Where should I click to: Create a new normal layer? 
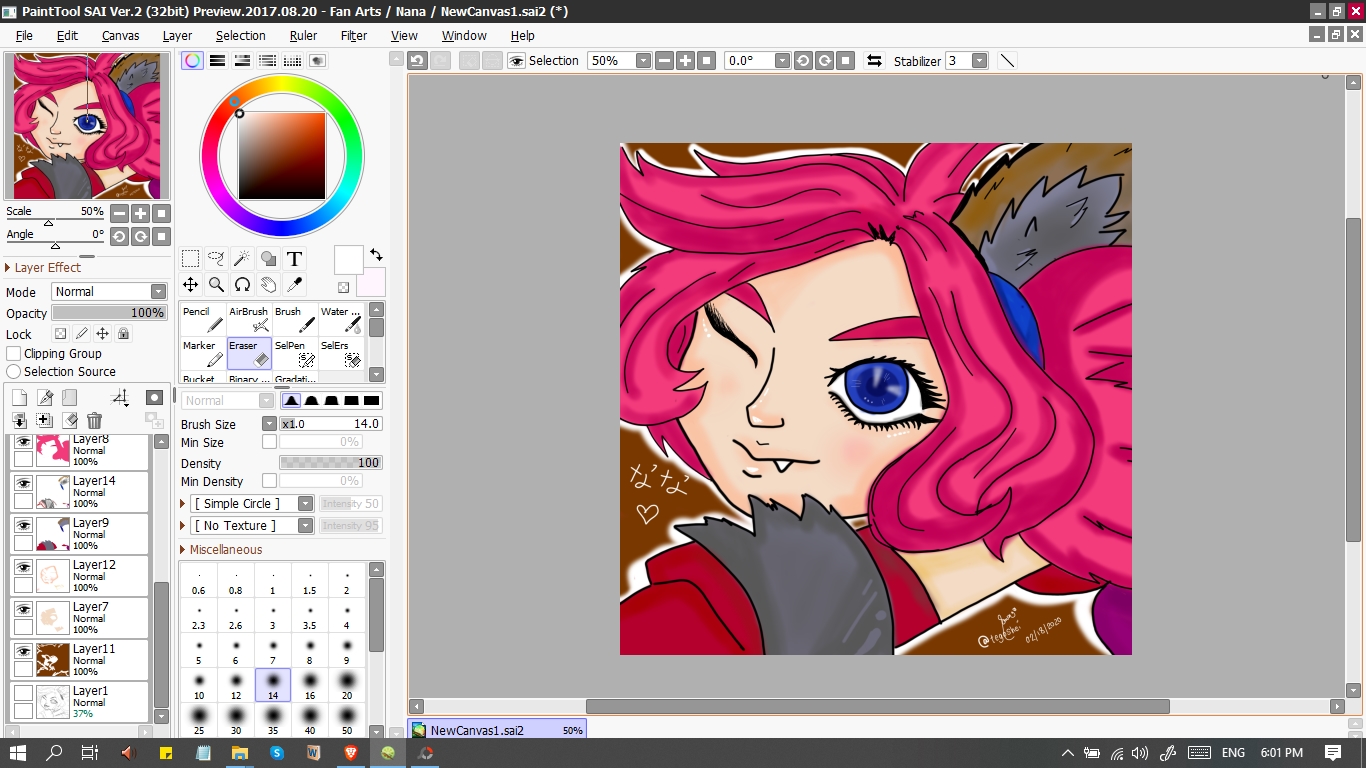tap(19, 398)
